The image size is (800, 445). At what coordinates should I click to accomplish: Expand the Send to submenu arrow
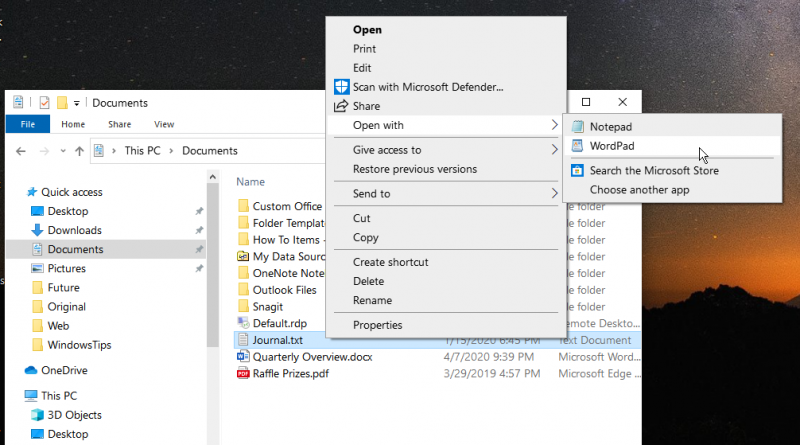click(x=555, y=193)
